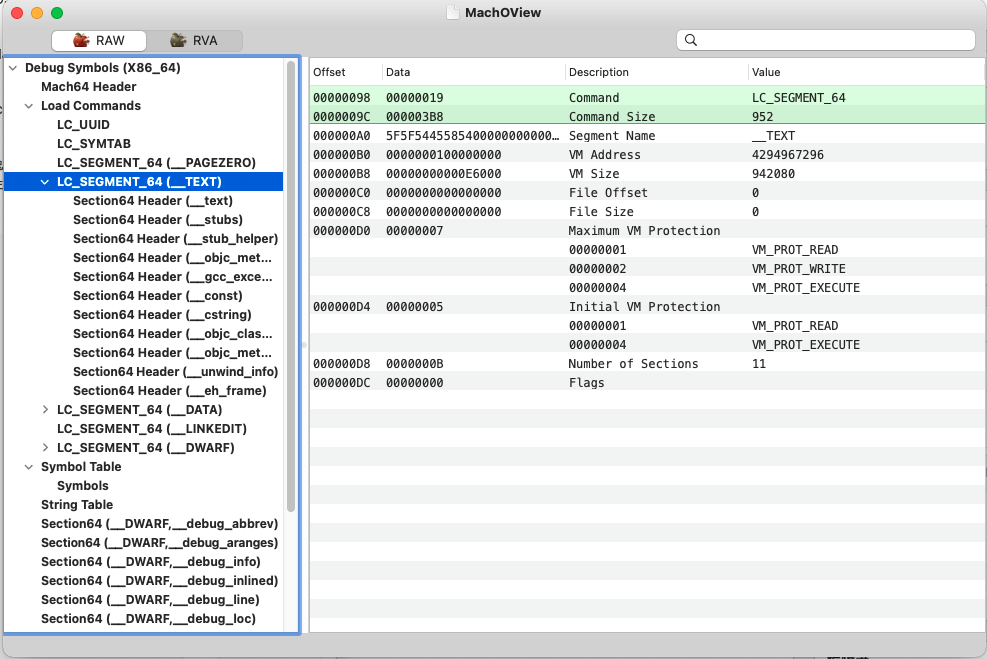The width and height of the screenshot is (987, 659).
Task: Select offset 000000DC cell
Action: 342,383
